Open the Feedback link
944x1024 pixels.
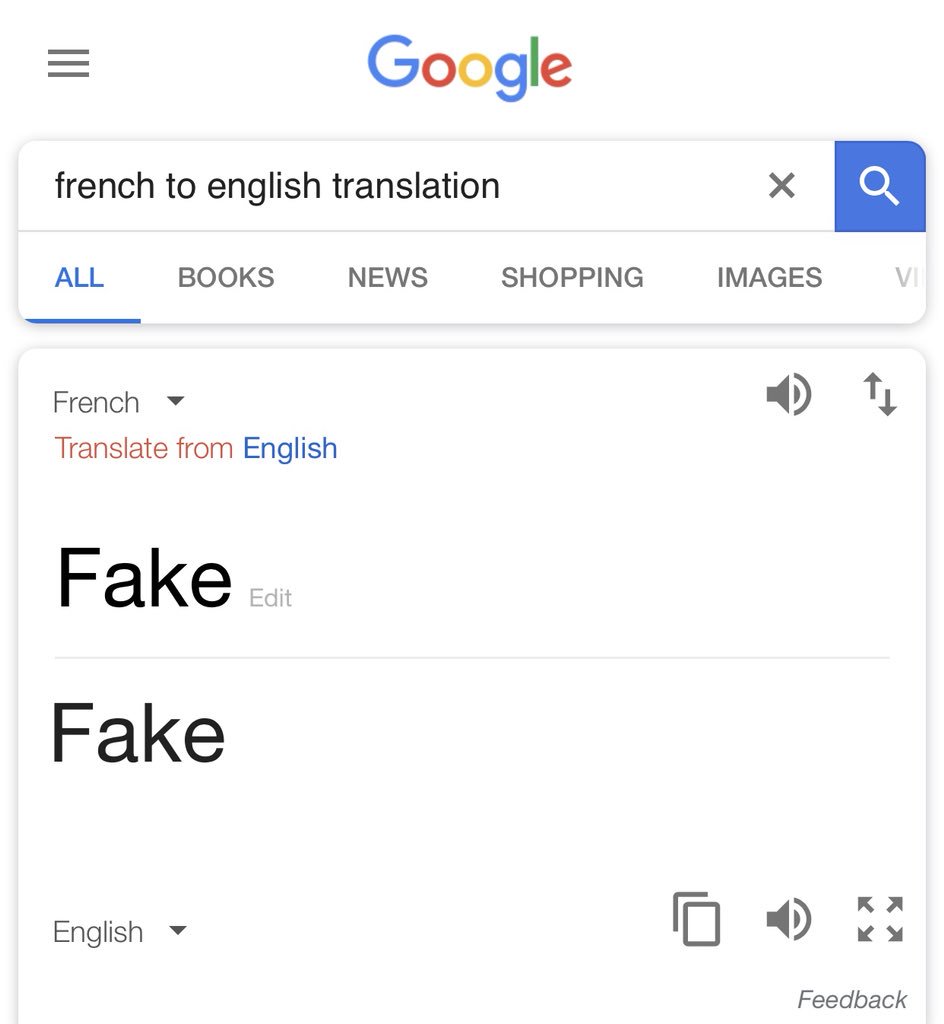(x=852, y=999)
